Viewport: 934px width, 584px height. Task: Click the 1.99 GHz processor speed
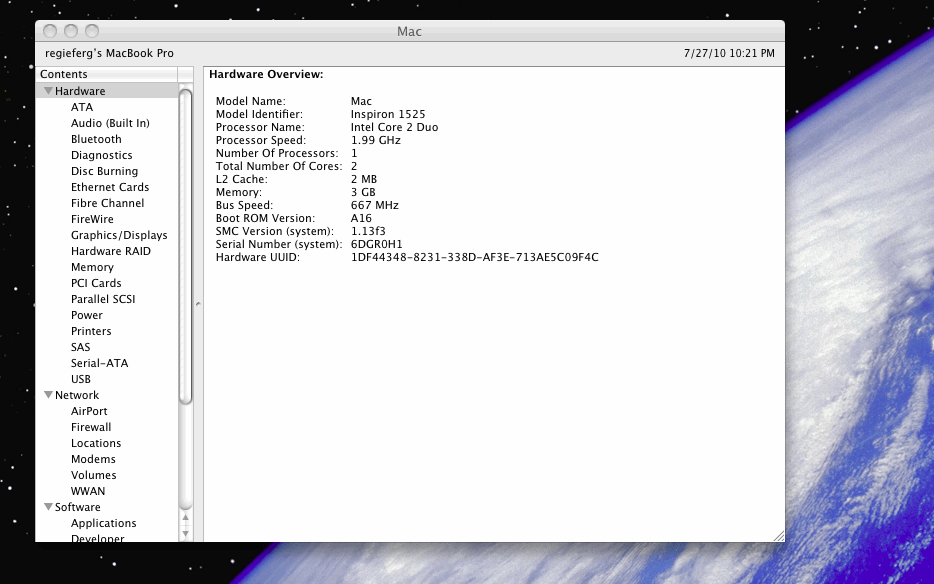[x=375, y=141]
